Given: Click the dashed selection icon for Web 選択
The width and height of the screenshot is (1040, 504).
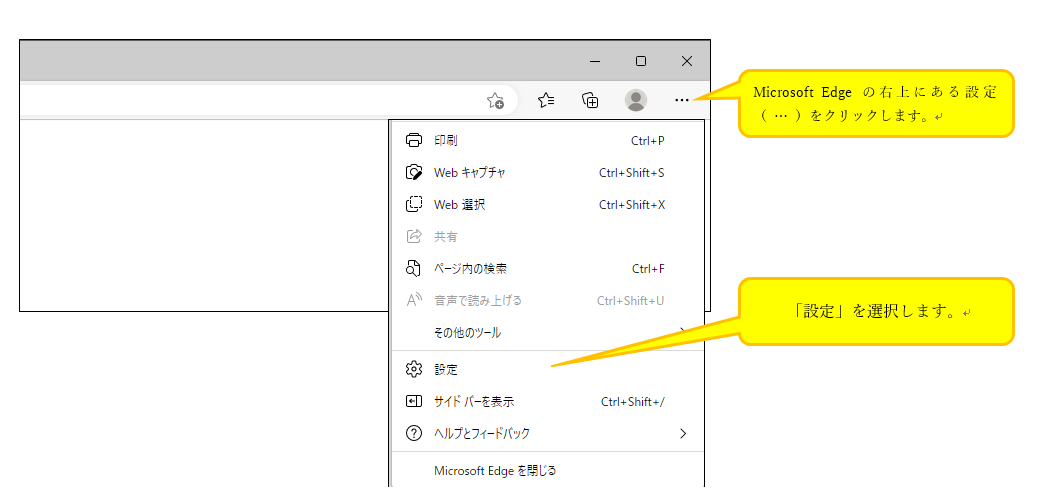Looking at the screenshot, I should [x=414, y=204].
